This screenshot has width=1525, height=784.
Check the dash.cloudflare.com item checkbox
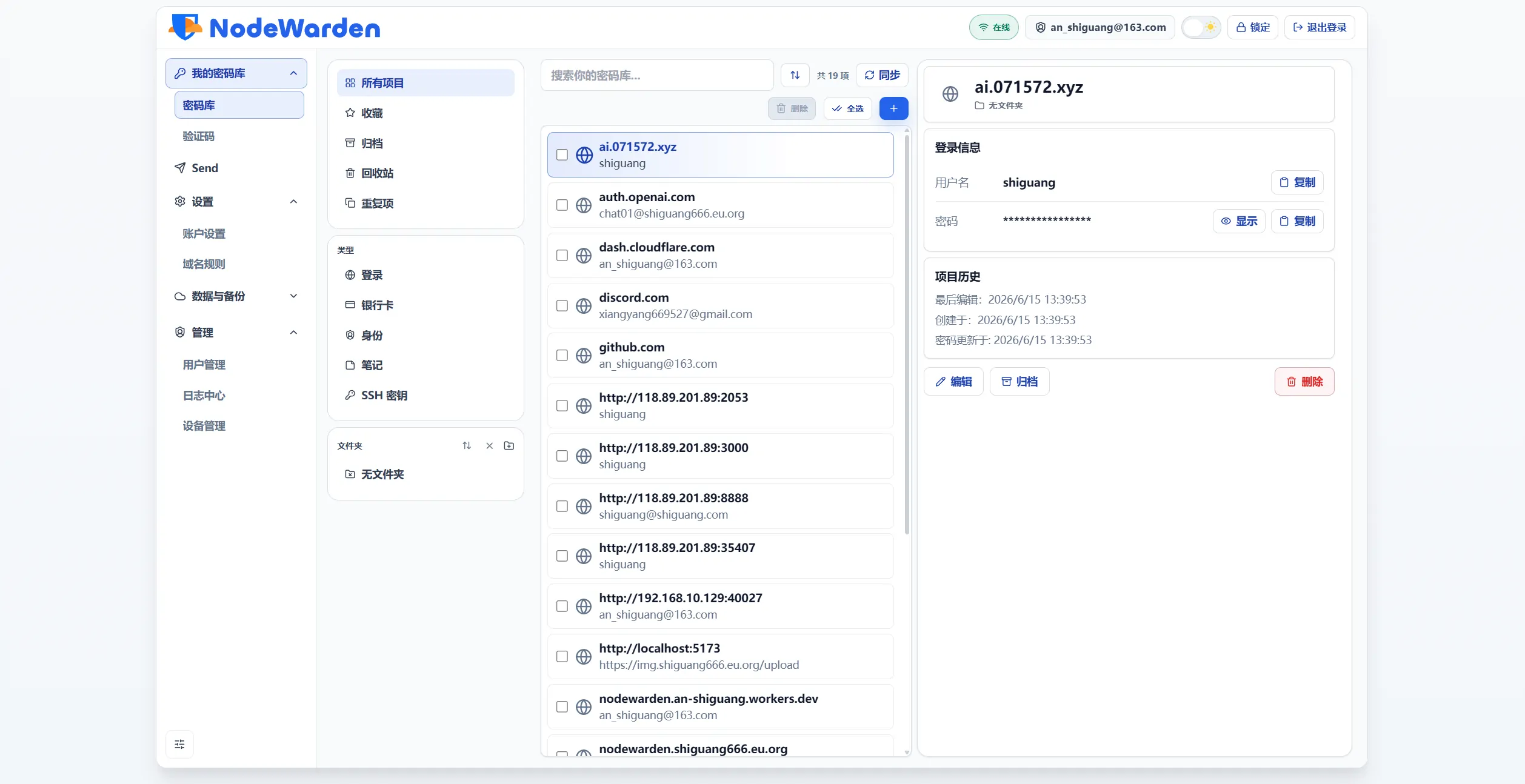coord(562,256)
